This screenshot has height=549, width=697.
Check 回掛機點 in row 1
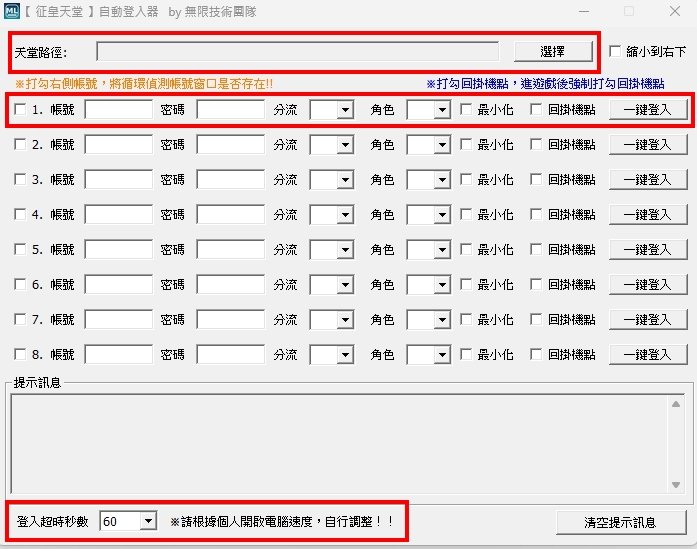(537, 109)
